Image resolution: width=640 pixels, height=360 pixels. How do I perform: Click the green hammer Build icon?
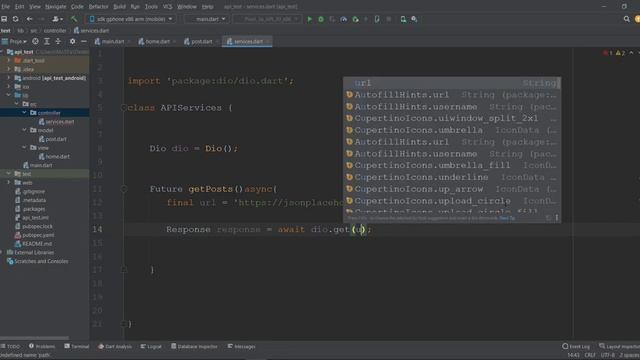tap(74, 19)
